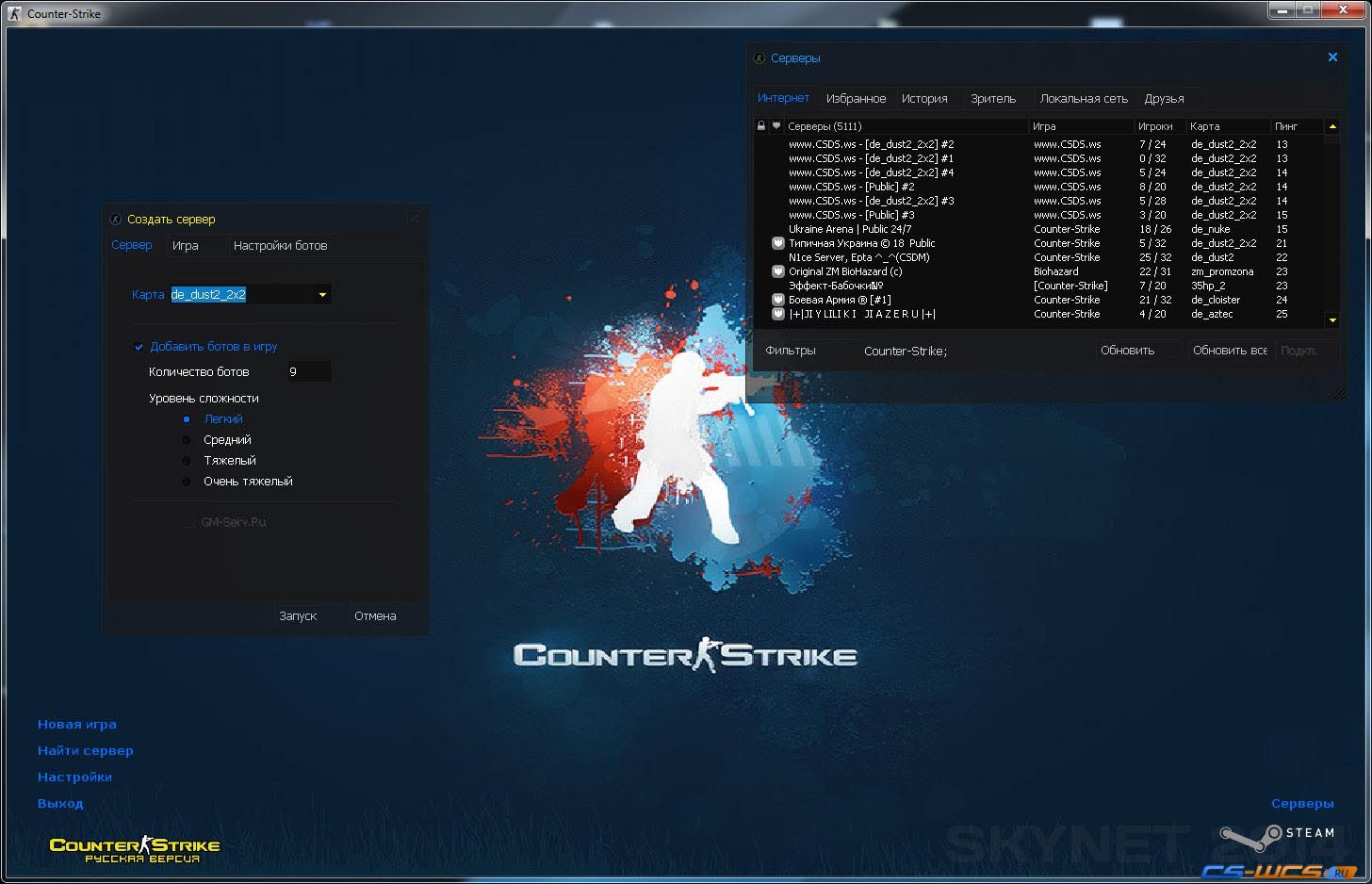
Task: Click Новая игра in main menu
Action: pos(77,725)
